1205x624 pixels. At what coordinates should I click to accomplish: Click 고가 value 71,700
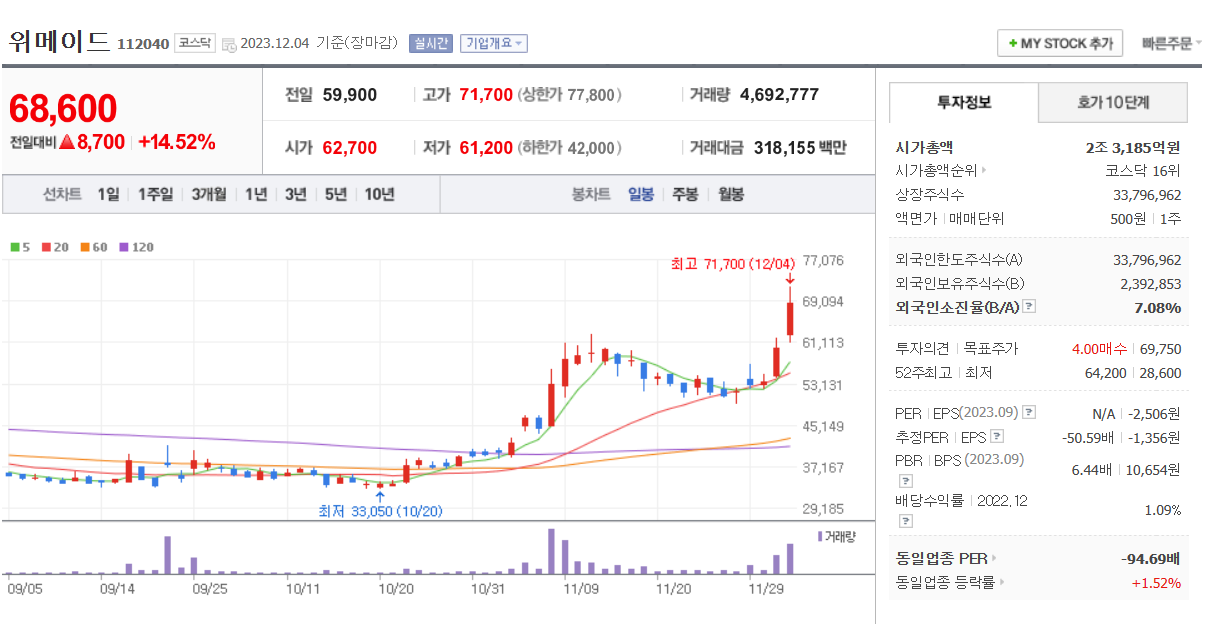(486, 95)
